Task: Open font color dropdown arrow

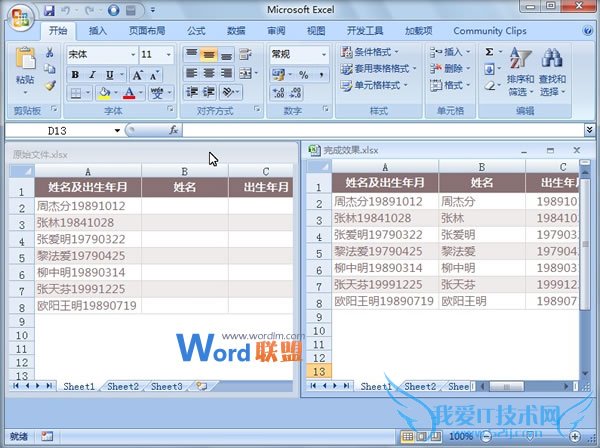Action: coord(141,93)
